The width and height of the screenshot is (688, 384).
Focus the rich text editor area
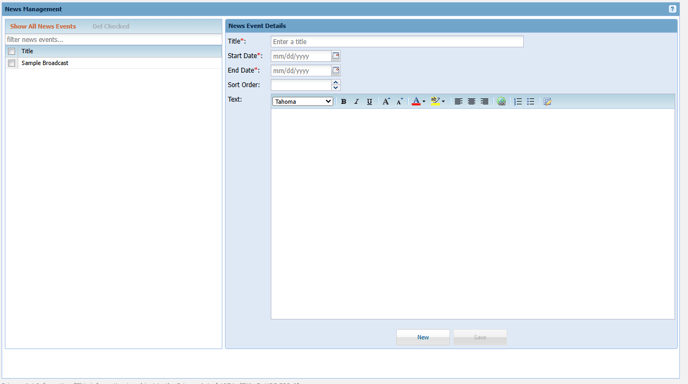[x=473, y=214]
